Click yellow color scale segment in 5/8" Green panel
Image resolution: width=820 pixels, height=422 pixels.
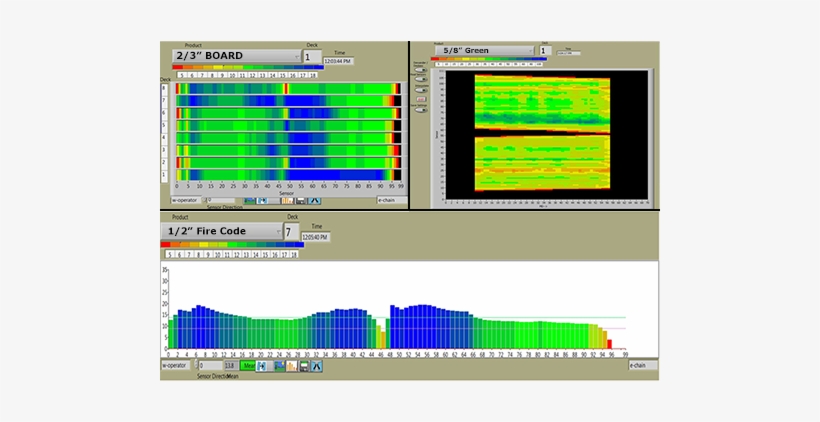click(x=465, y=59)
